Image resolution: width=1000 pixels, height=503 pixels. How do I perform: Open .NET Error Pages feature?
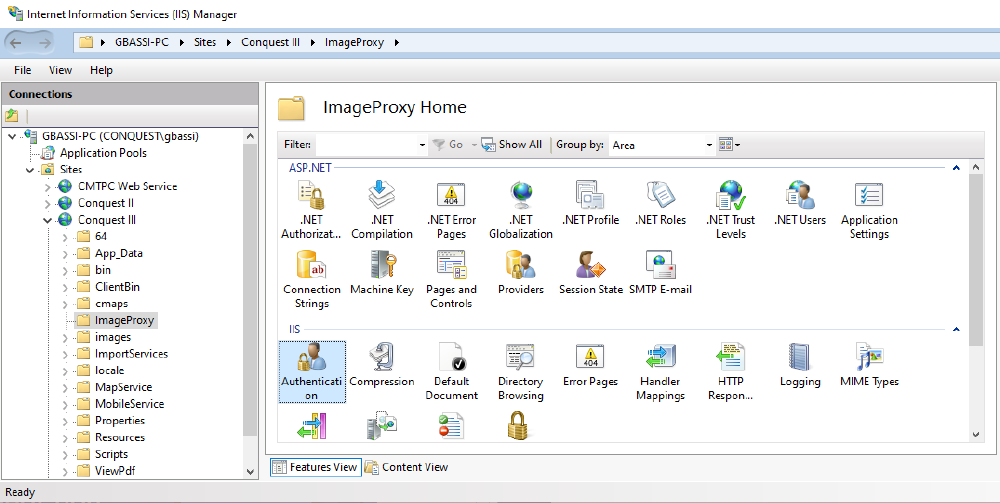click(x=451, y=210)
